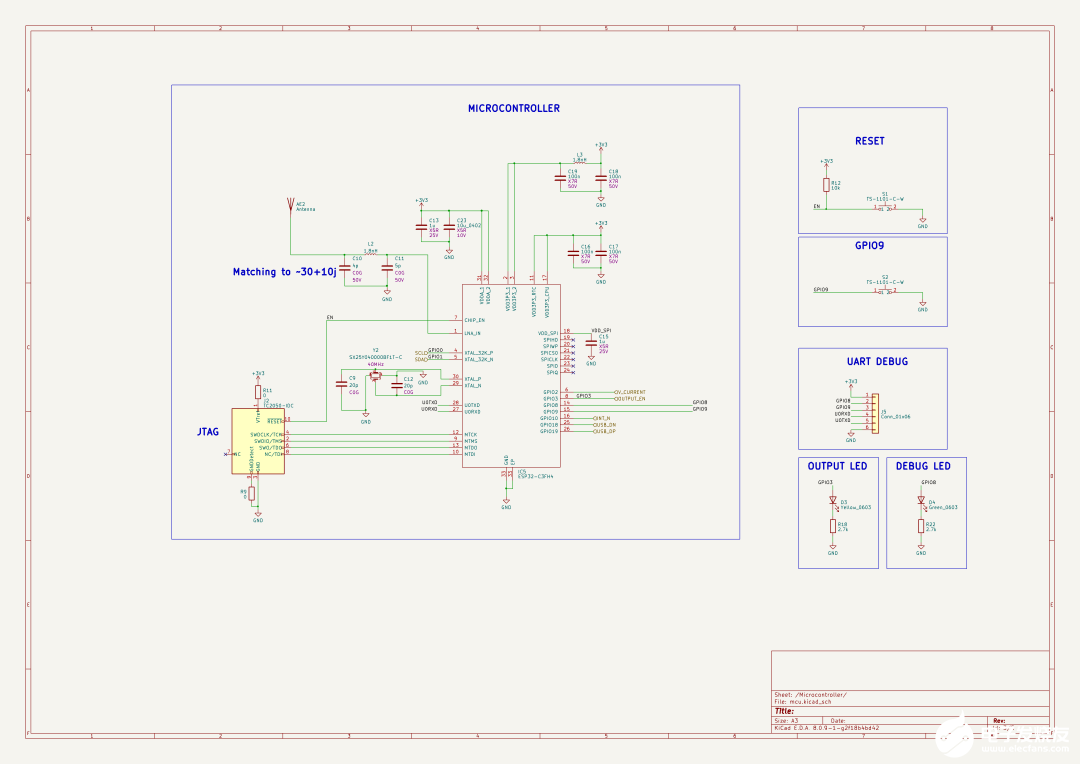This screenshot has width=1080, height=764.
Task: Click the ESP32-C3FH4 part value label
Action: (535, 476)
